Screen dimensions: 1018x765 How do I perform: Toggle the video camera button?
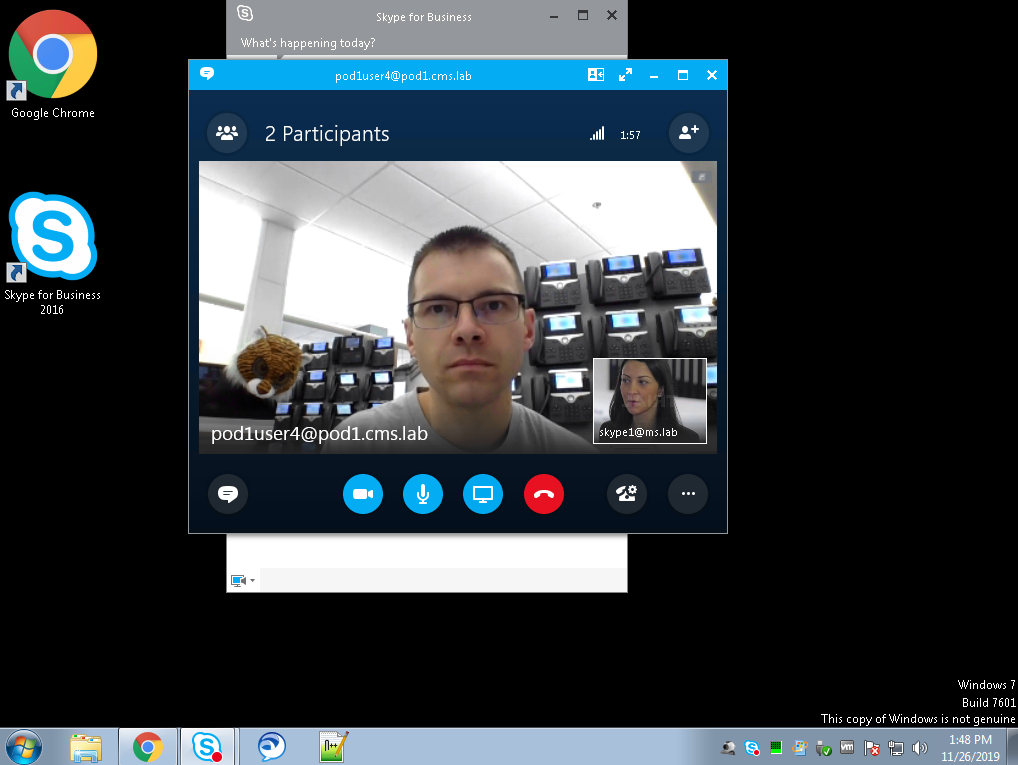pos(362,494)
